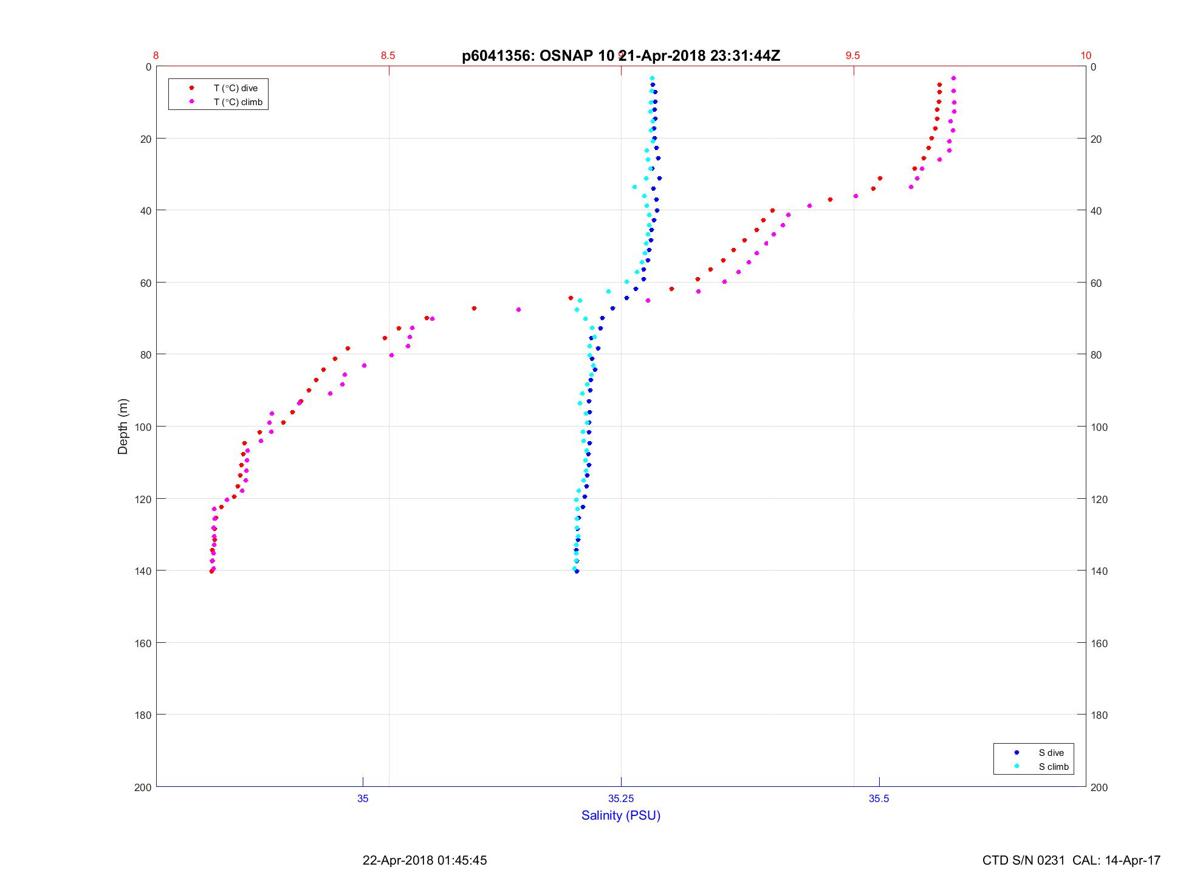Click the 'CTD S/N 0231 CAL: 14-Apr-17' footer

[1072, 860]
